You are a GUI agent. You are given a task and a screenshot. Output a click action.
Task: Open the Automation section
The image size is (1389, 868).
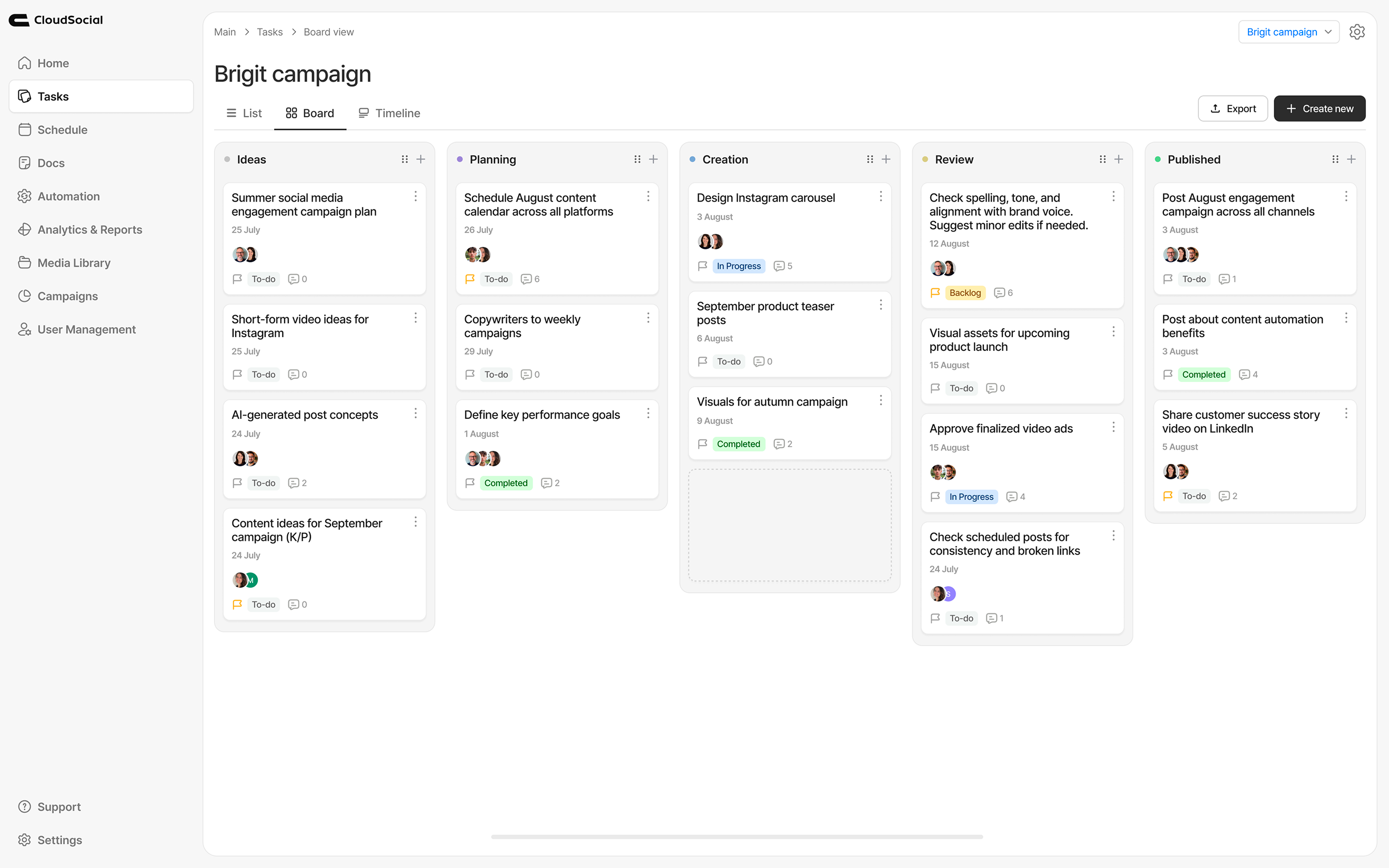(x=68, y=196)
